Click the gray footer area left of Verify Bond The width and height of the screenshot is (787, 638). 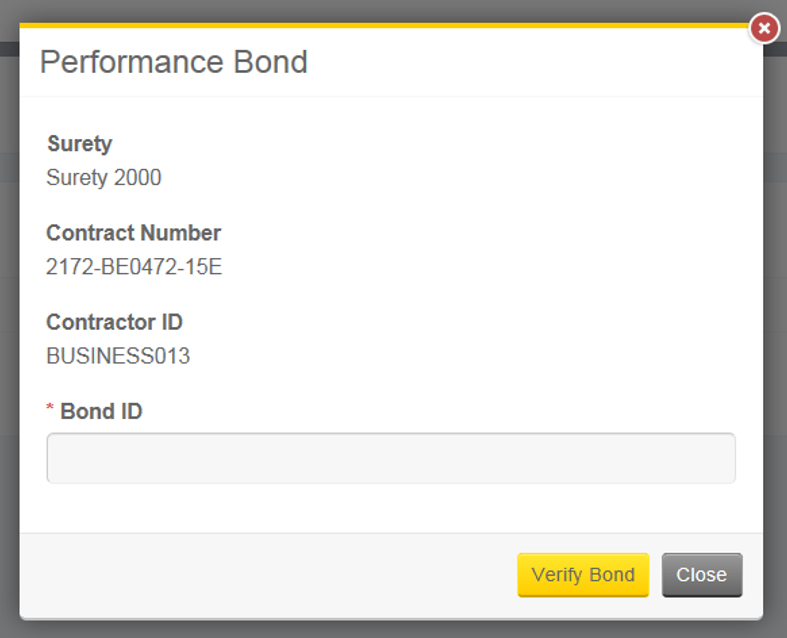[x=260, y=575]
